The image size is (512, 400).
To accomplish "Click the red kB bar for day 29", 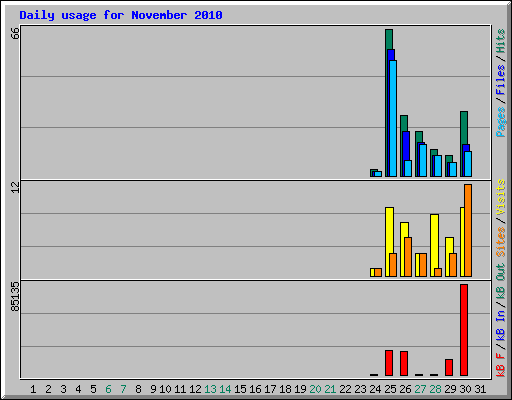I will 449,367.
